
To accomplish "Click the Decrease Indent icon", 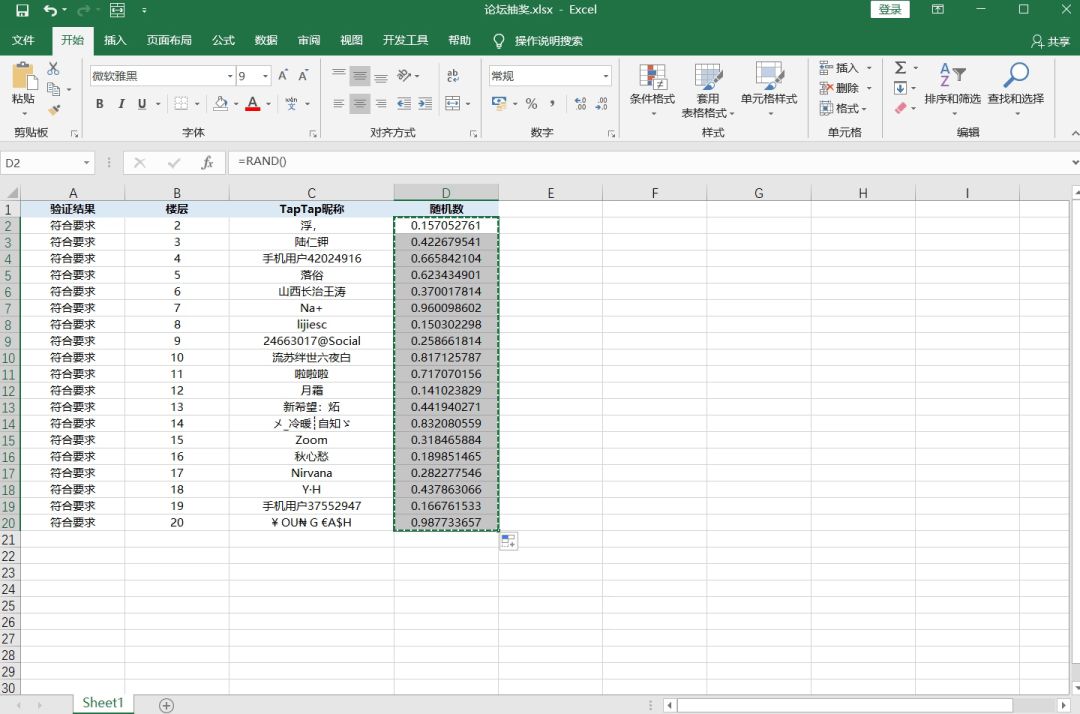I will [404, 103].
